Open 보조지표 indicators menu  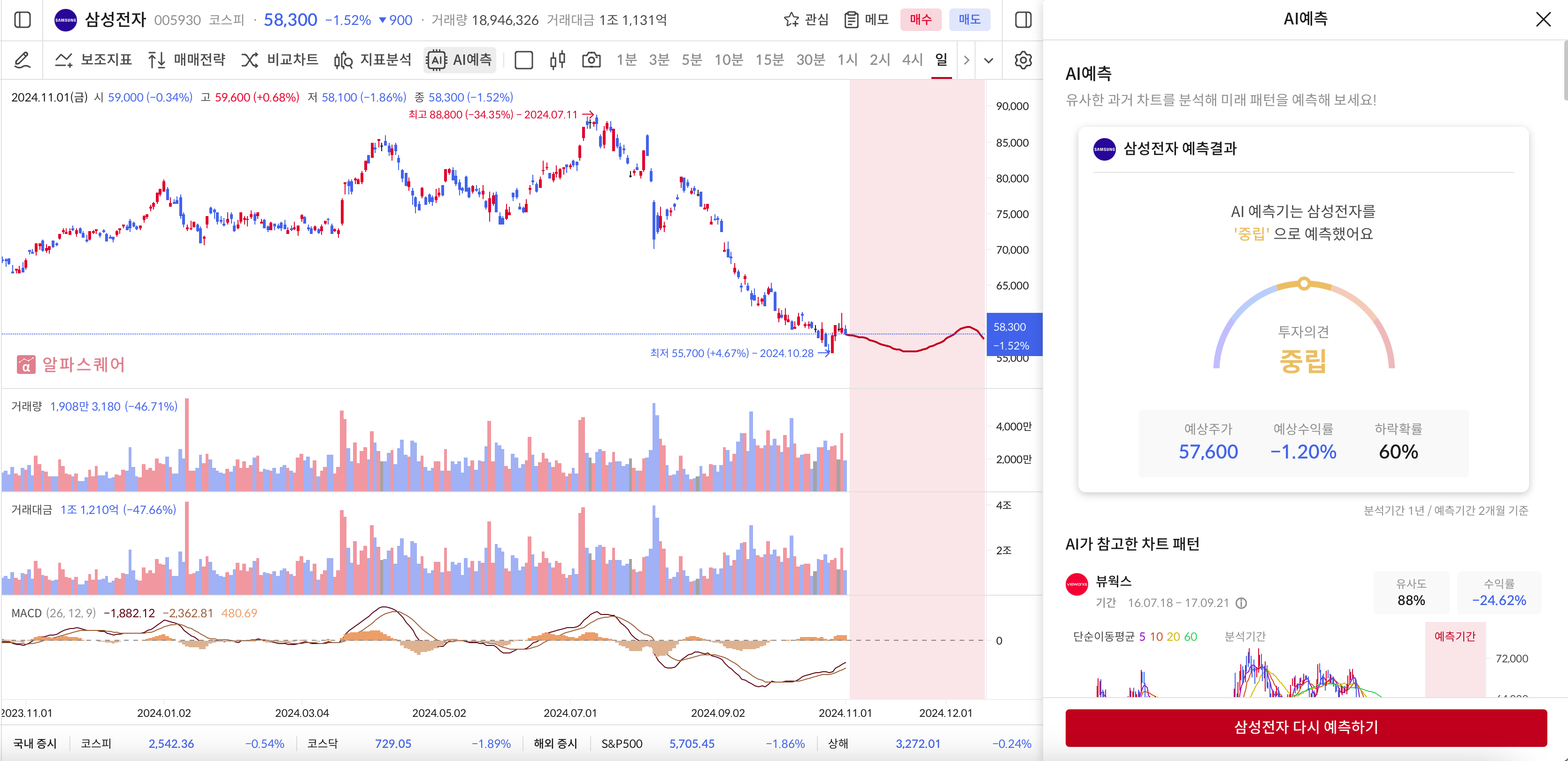coord(94,60)
